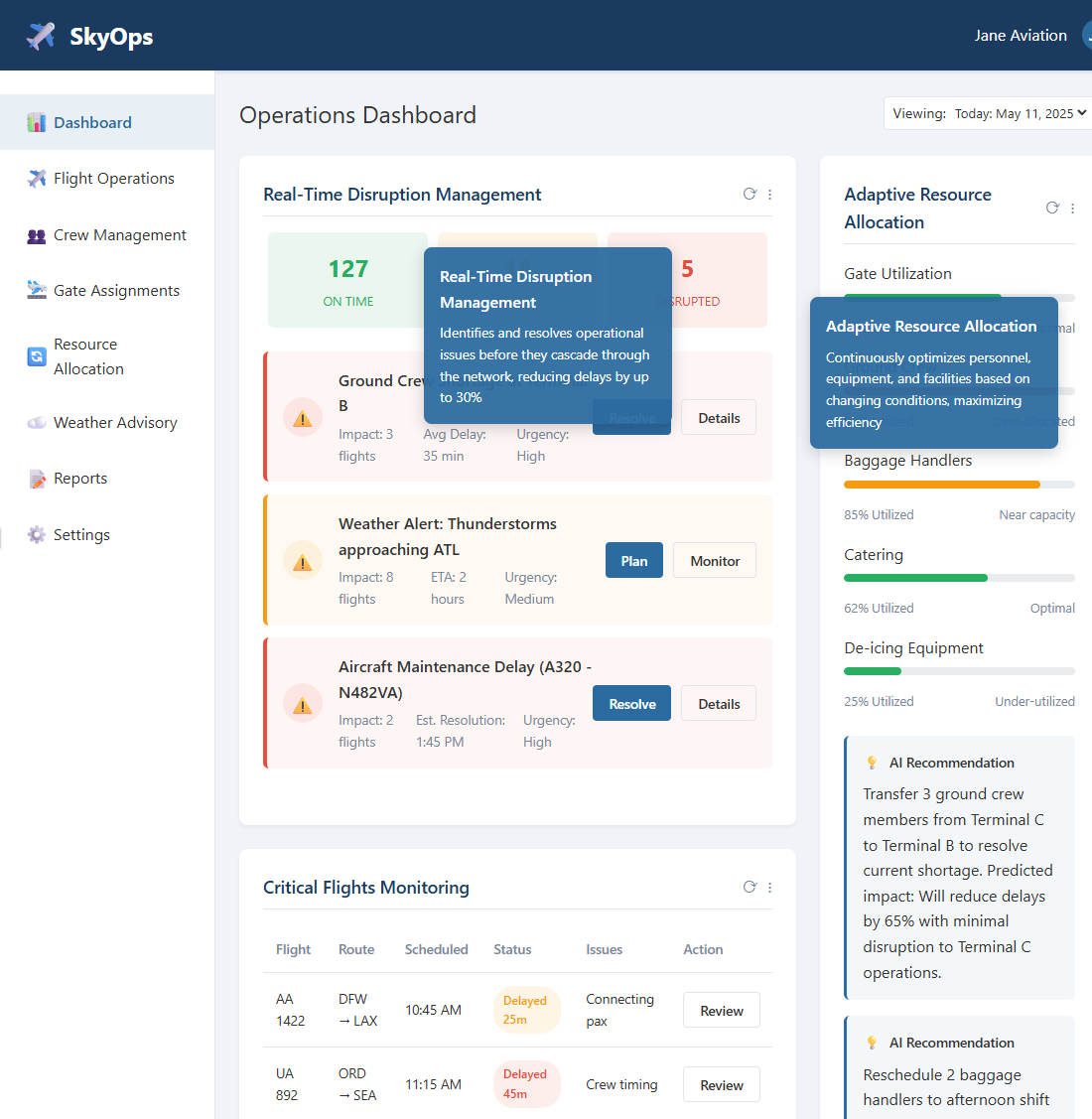Click the De-icing Equipment utilization bar
This screenshot has height=1119, width=1092.
pyautogui.click(x=959, y=671)
